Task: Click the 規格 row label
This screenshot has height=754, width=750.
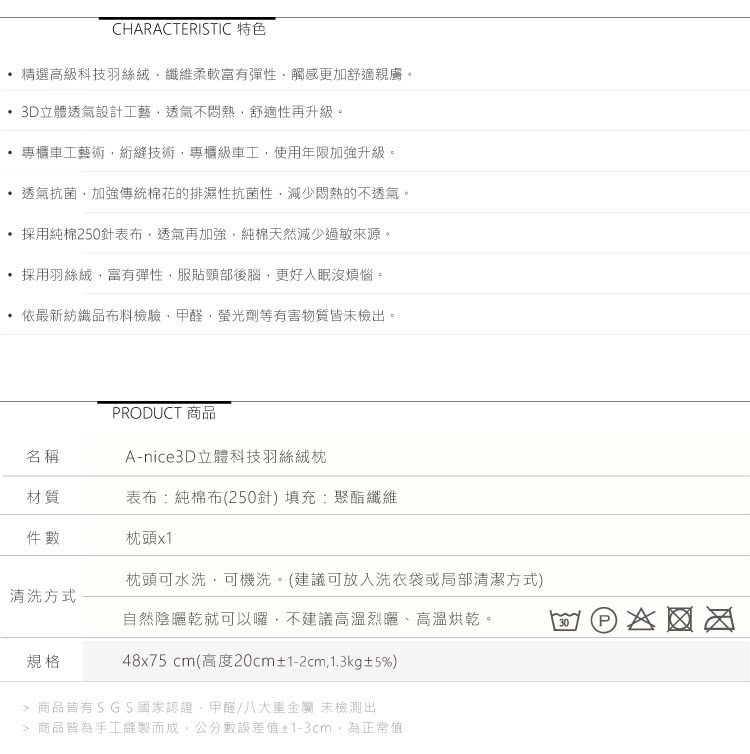Action: point(43,662)
